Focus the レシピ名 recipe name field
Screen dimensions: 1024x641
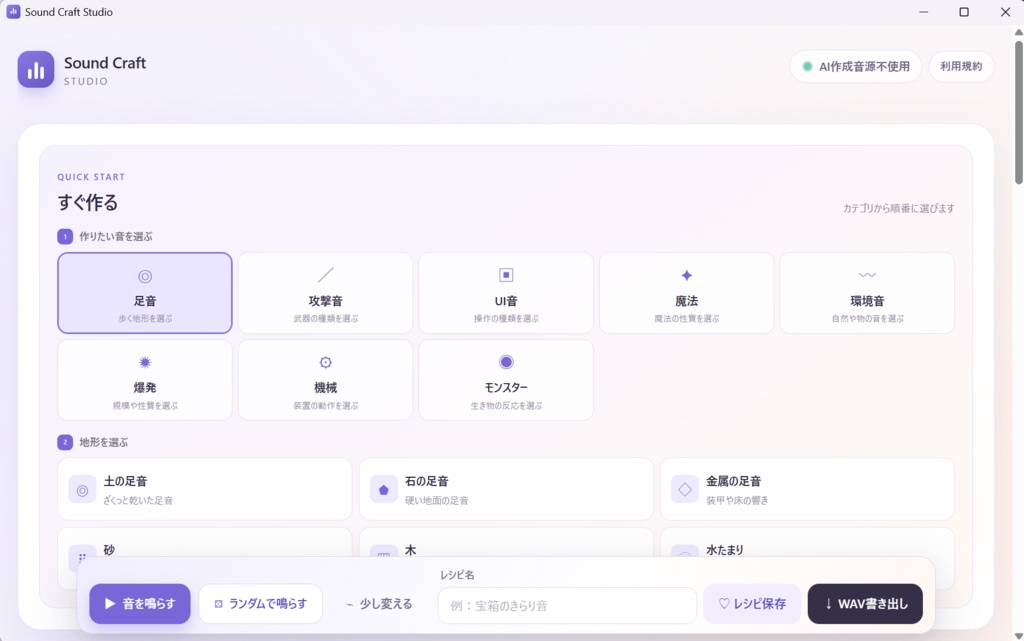pyautogui.click(x=567, y=606)
